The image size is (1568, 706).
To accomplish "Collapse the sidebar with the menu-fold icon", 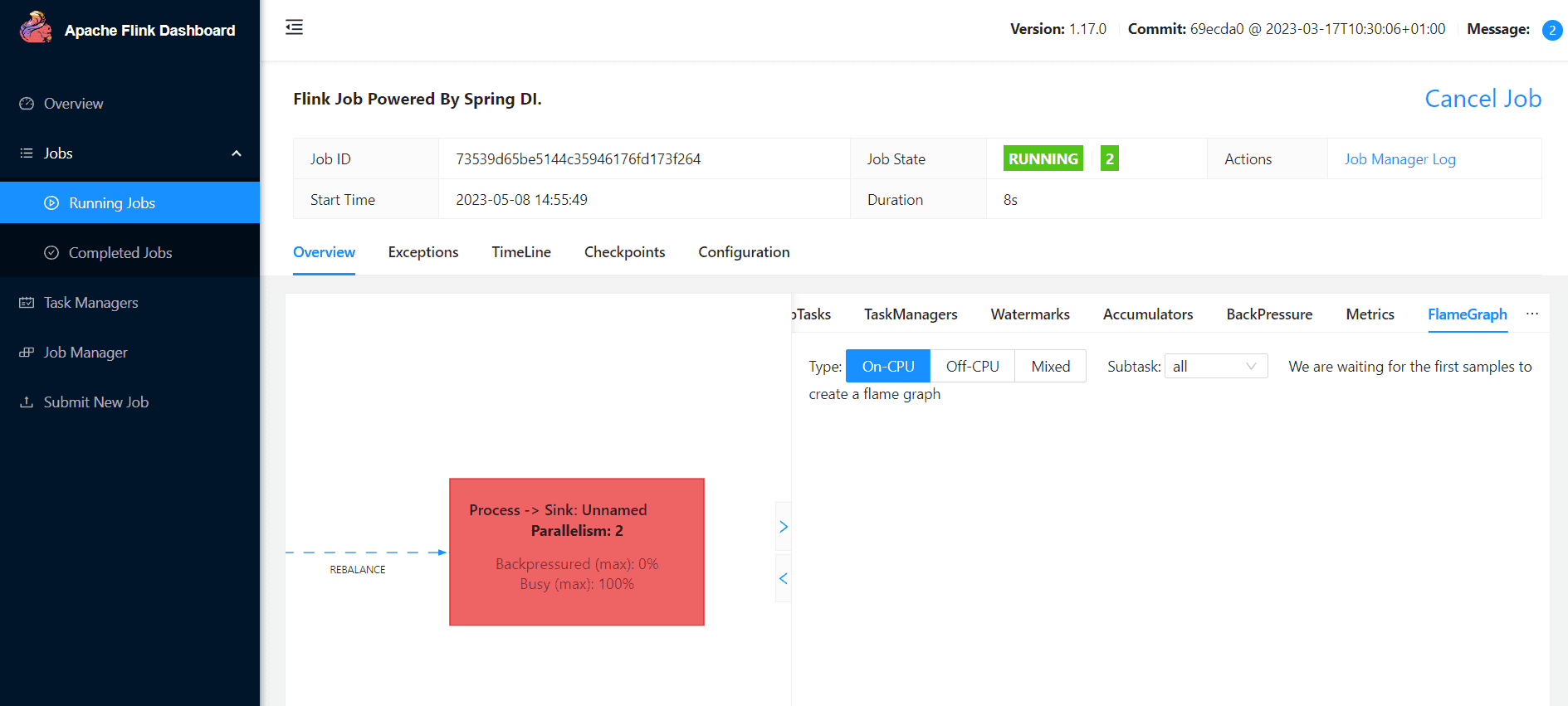I will [x=294, y=27].
